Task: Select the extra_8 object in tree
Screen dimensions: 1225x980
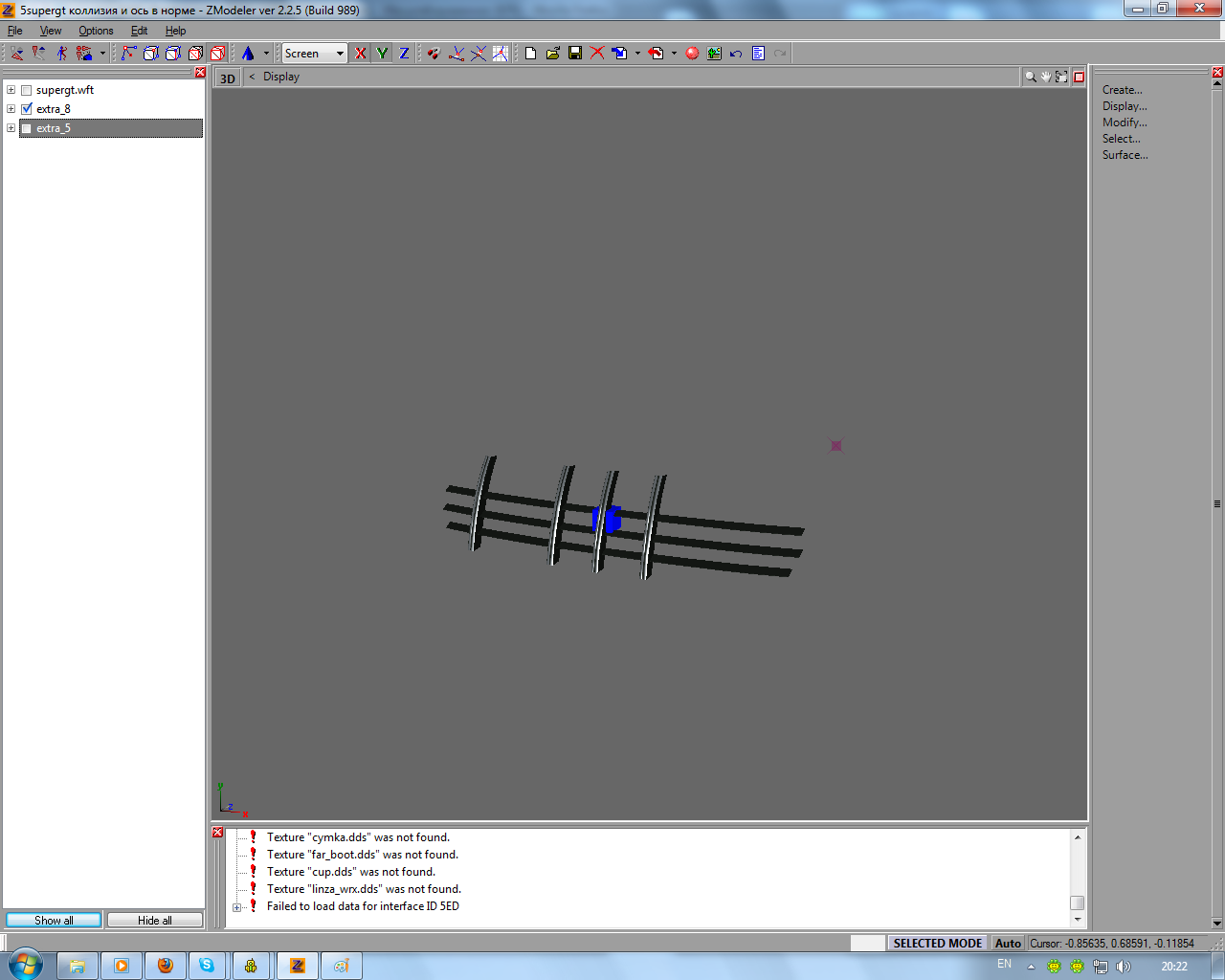Action: point(54,109)
